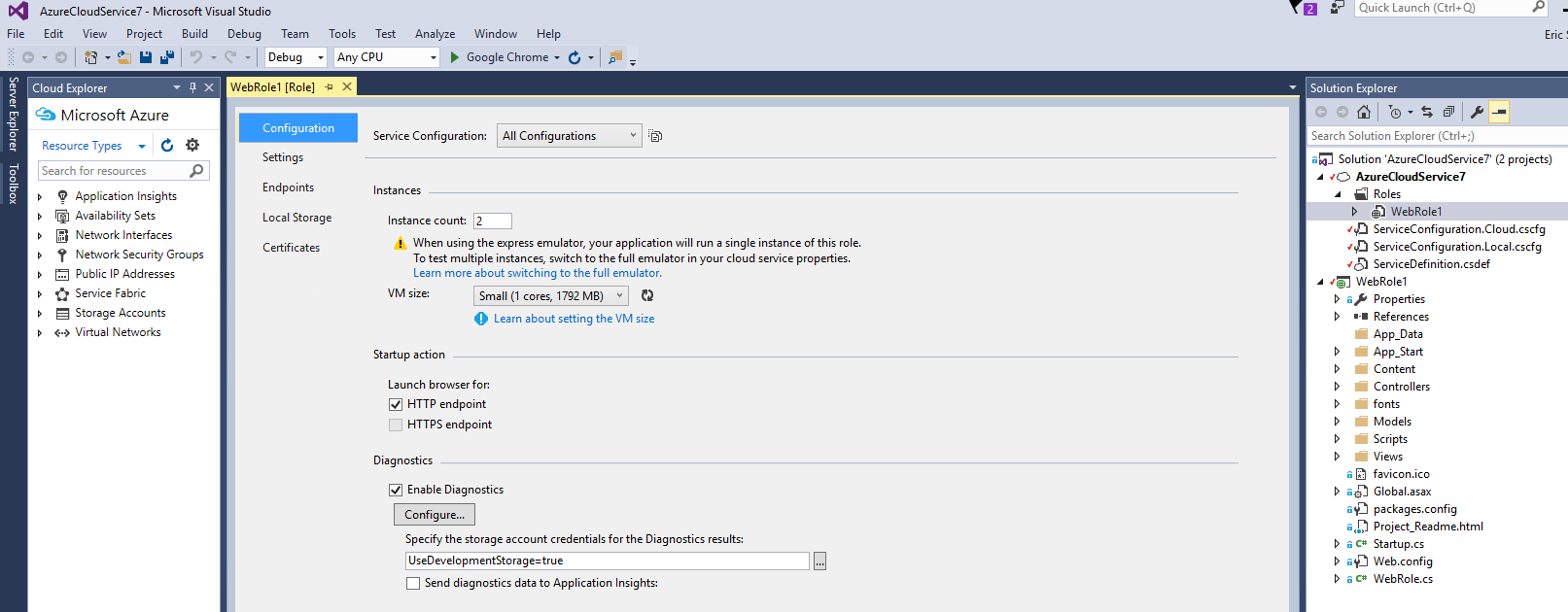Screen dimensions: 1568x612
Task: Refresh Cloud Explorer resources
Action: 167,146
